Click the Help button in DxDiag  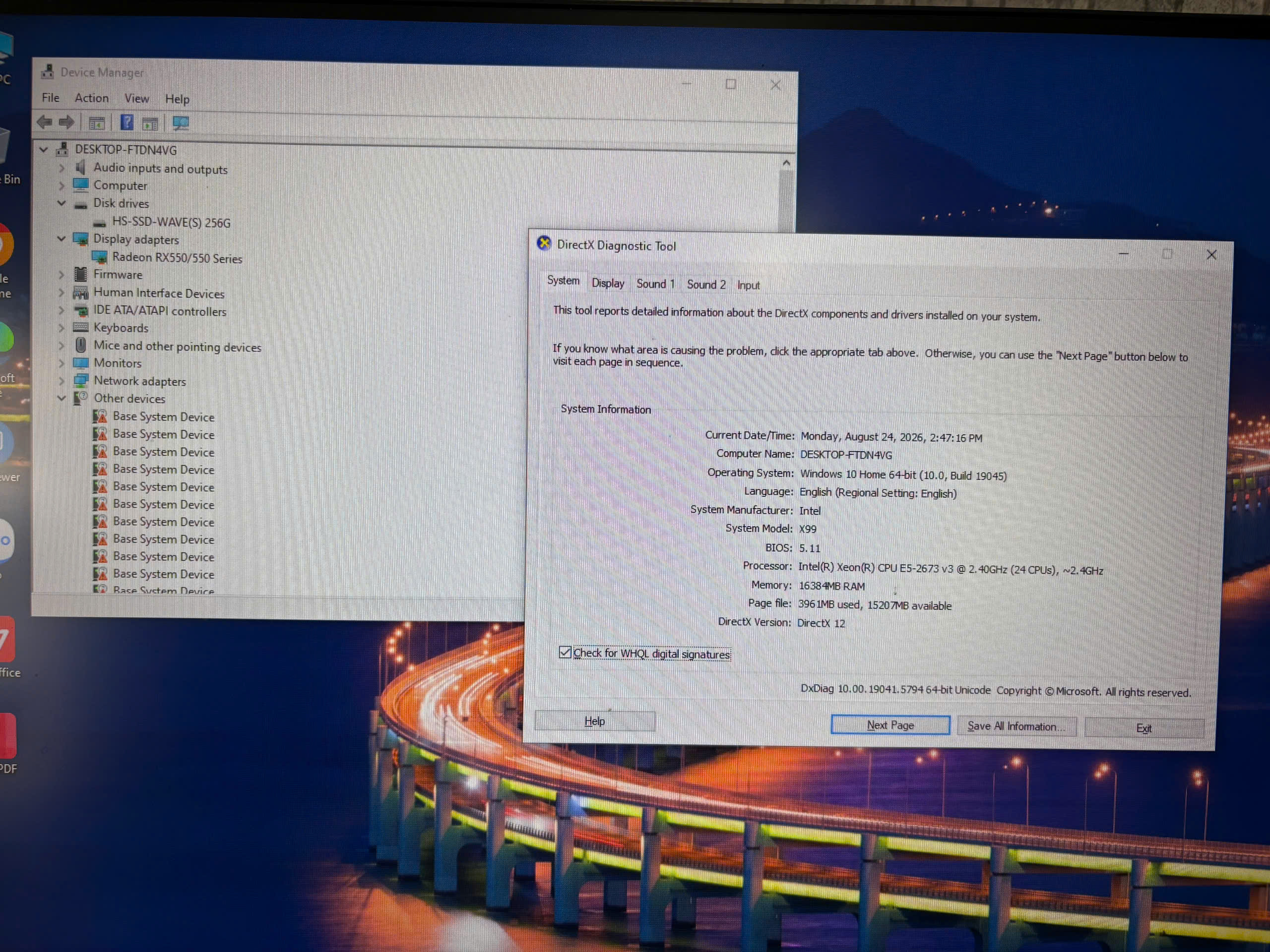[x=595, y=721]
